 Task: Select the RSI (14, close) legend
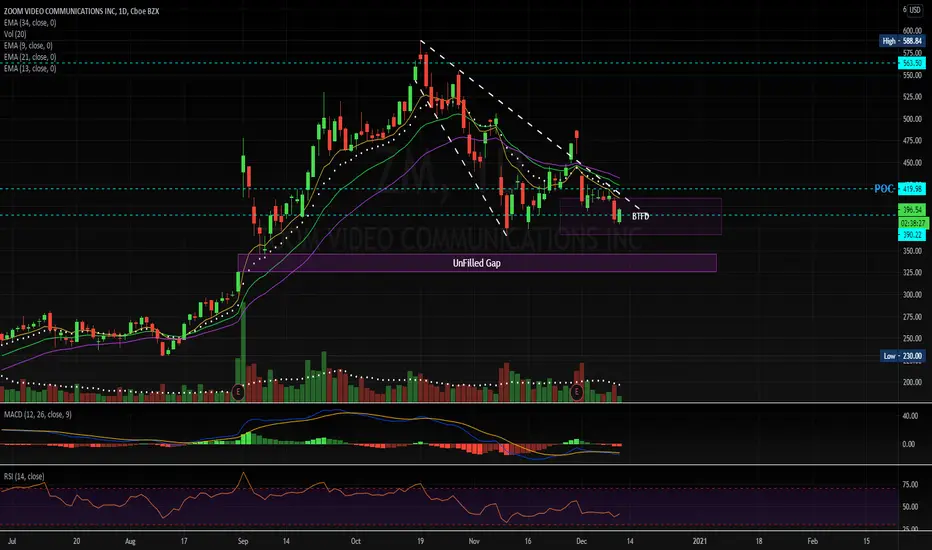click(24, 476)
